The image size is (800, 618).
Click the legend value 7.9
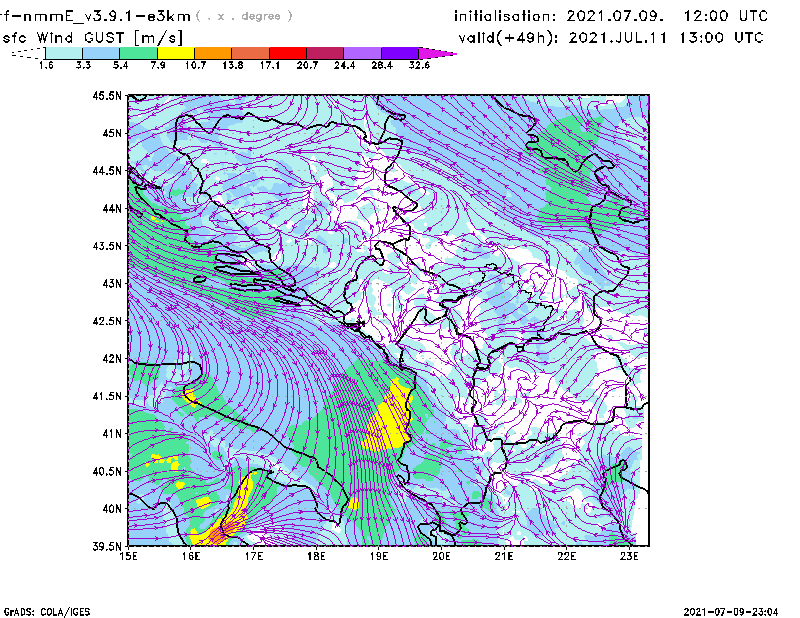[x=158, y=65]
